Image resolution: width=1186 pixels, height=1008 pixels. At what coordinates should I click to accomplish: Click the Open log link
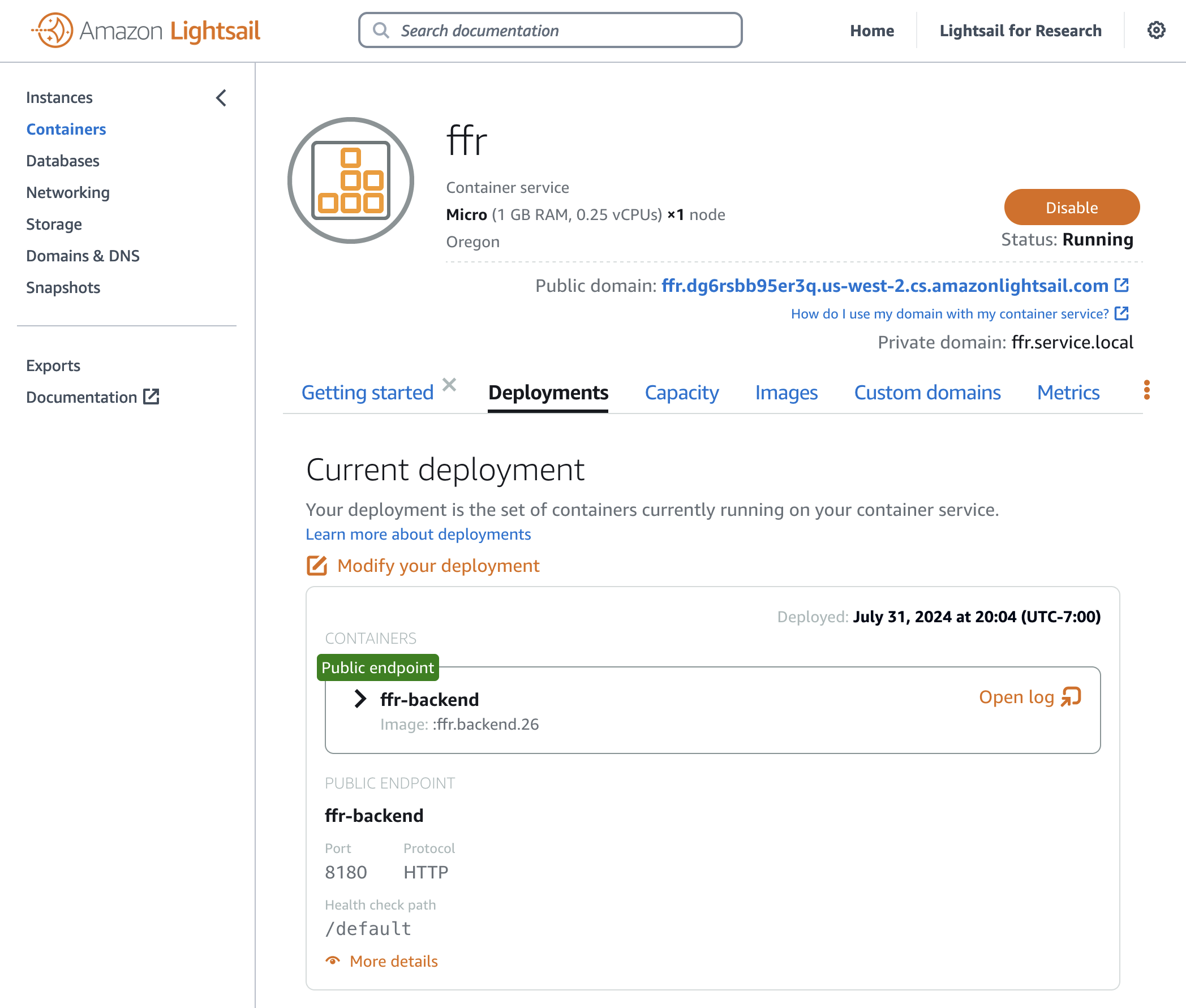[x=1016, y=696]
